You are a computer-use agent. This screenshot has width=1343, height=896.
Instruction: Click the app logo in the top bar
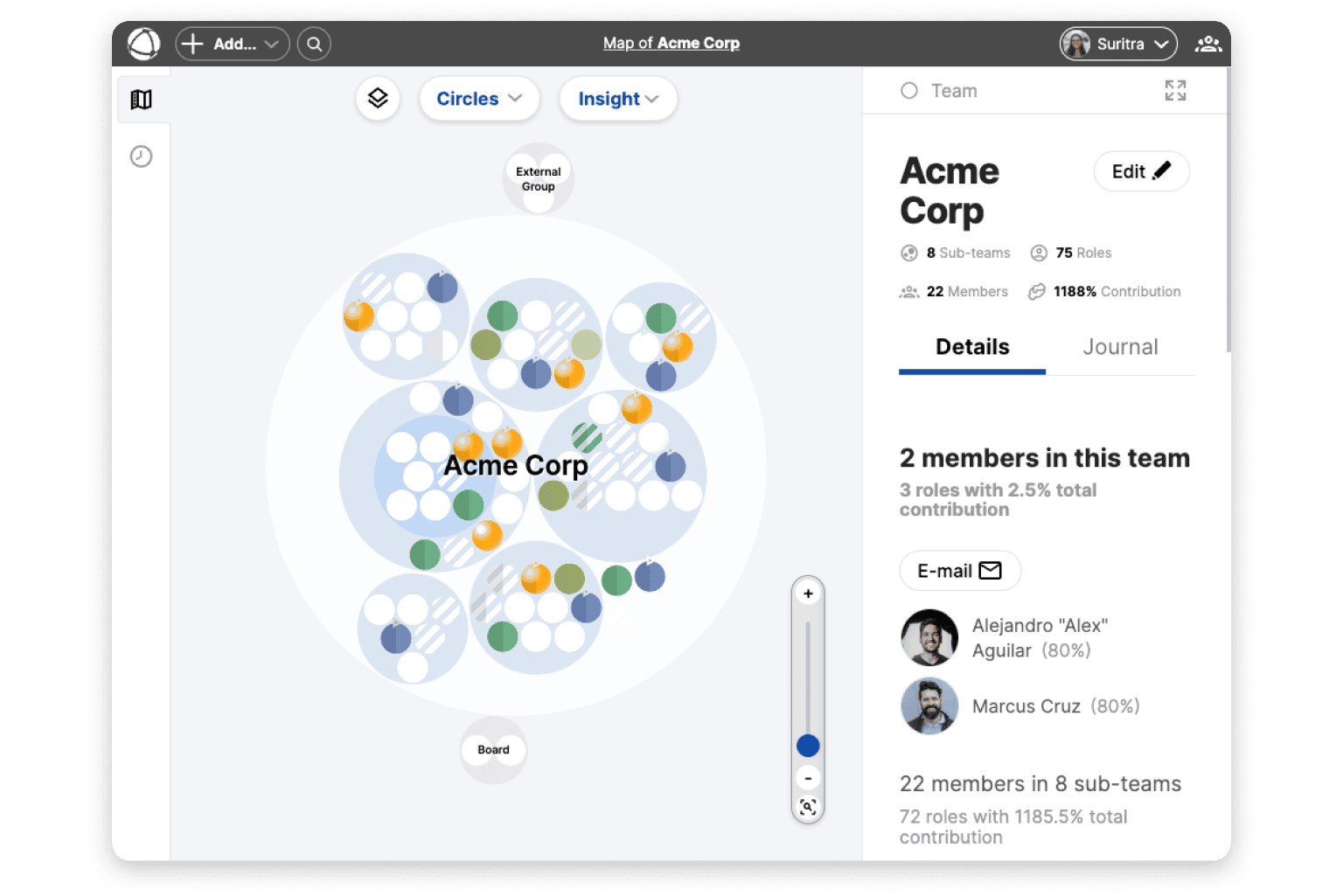(x=144, y=44)
